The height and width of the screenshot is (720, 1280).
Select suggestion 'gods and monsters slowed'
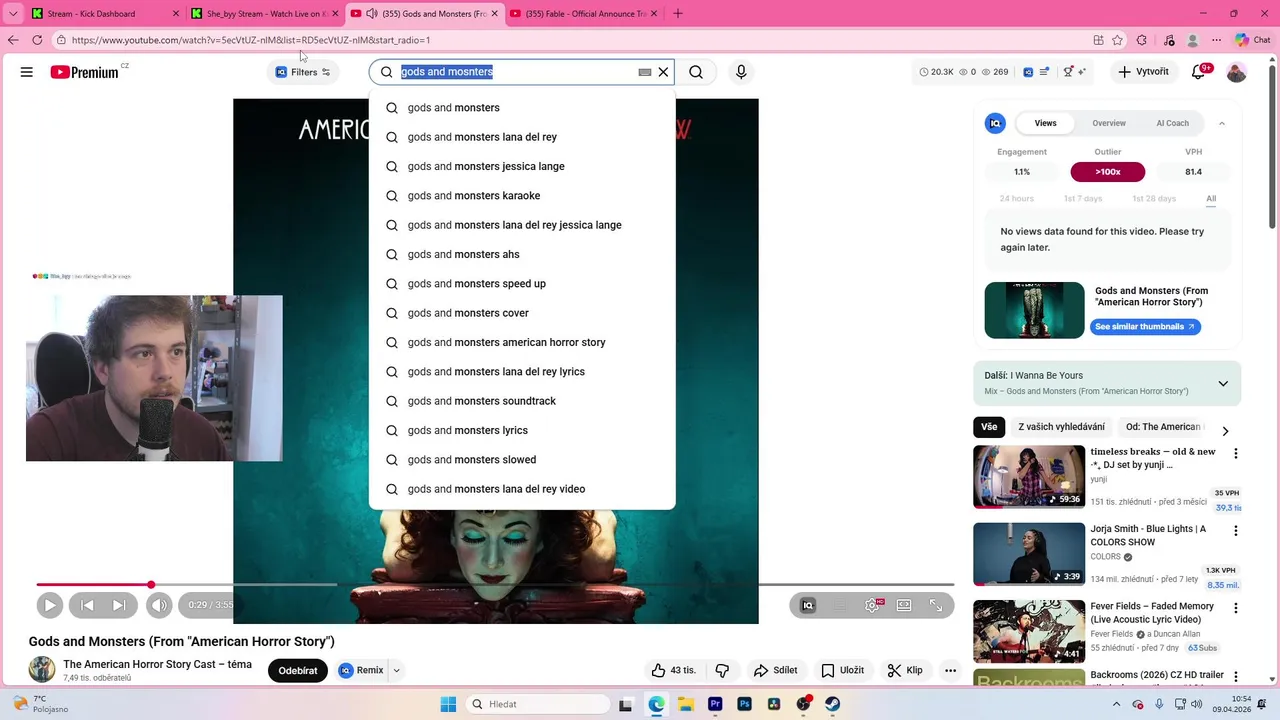tap(522, 460)
